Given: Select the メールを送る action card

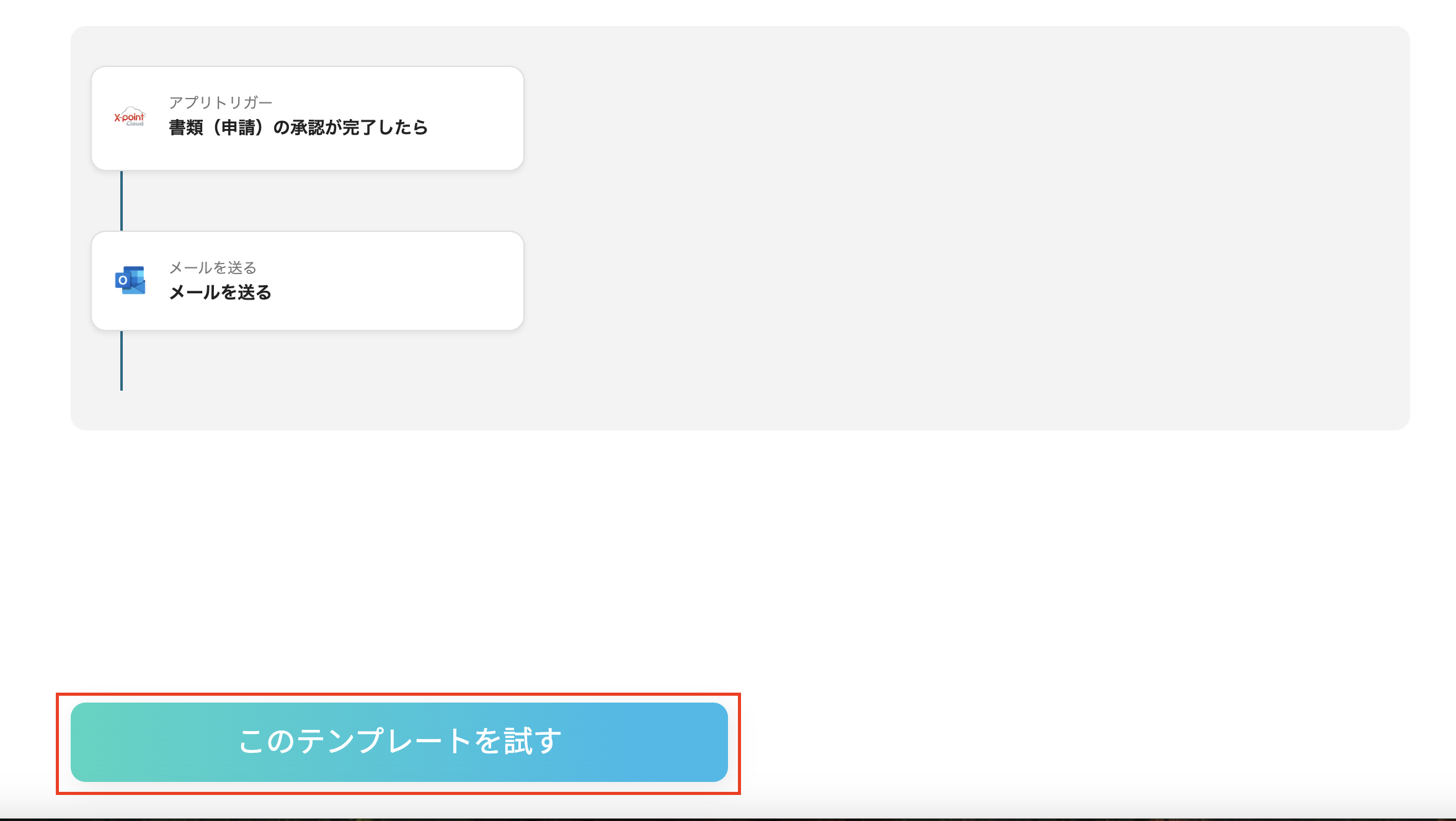Looking at the screenshot, I should point(307,280).
